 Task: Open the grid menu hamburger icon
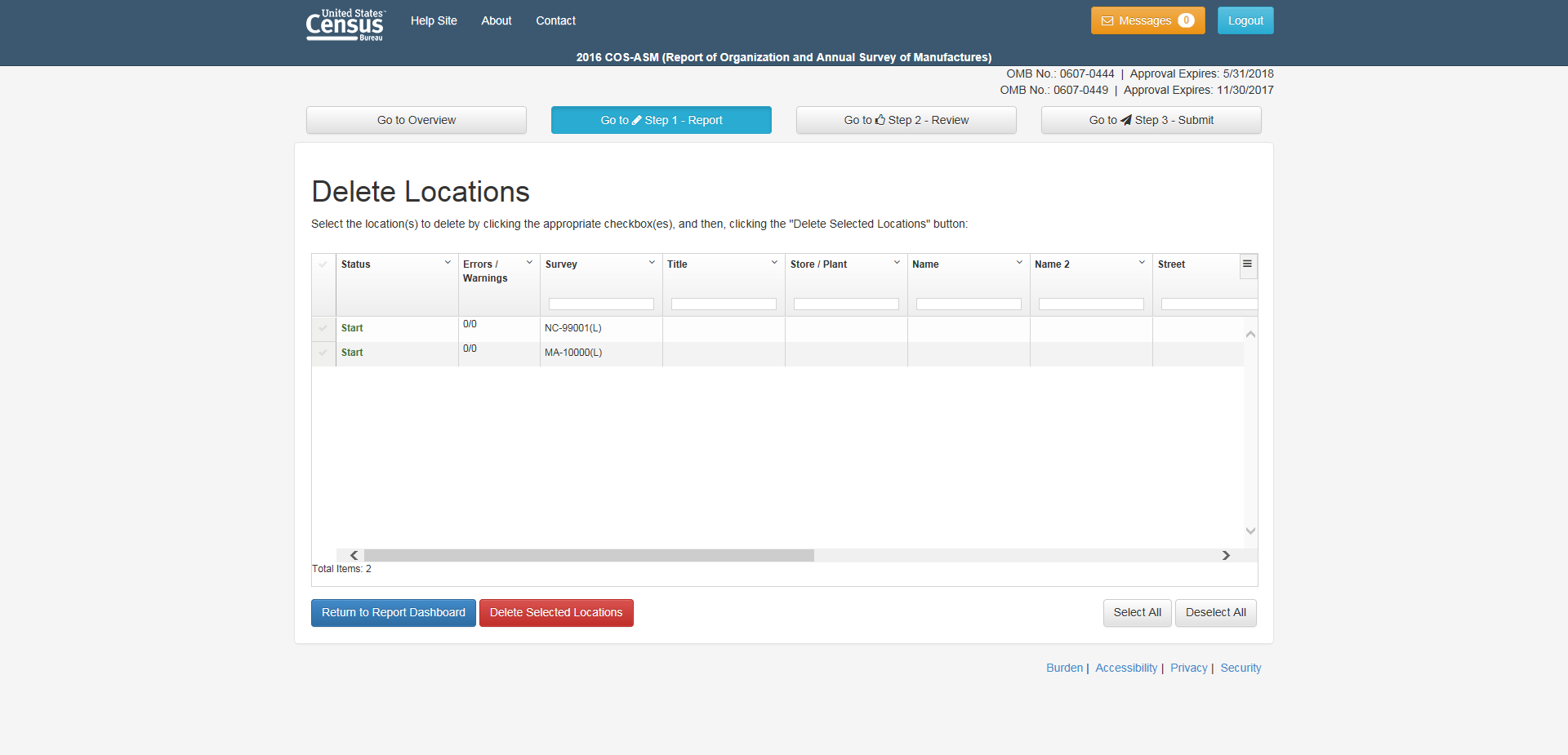click(x=1247, y=264)
